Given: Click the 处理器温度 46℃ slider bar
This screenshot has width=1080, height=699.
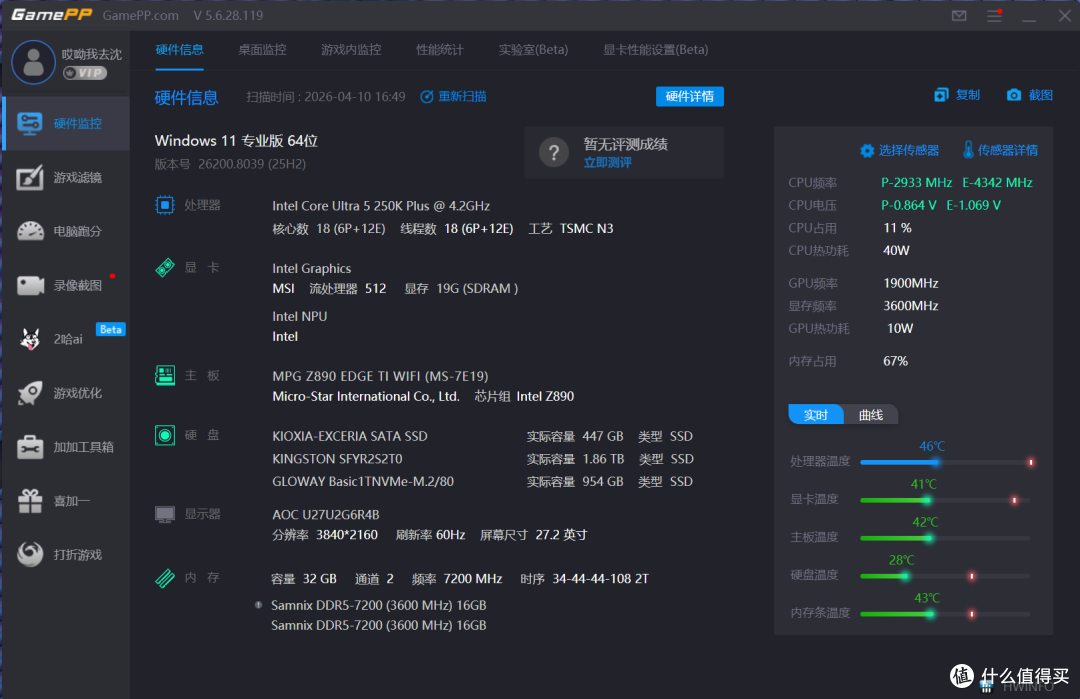Looking at the screenshot, I should tap(945, 462).
